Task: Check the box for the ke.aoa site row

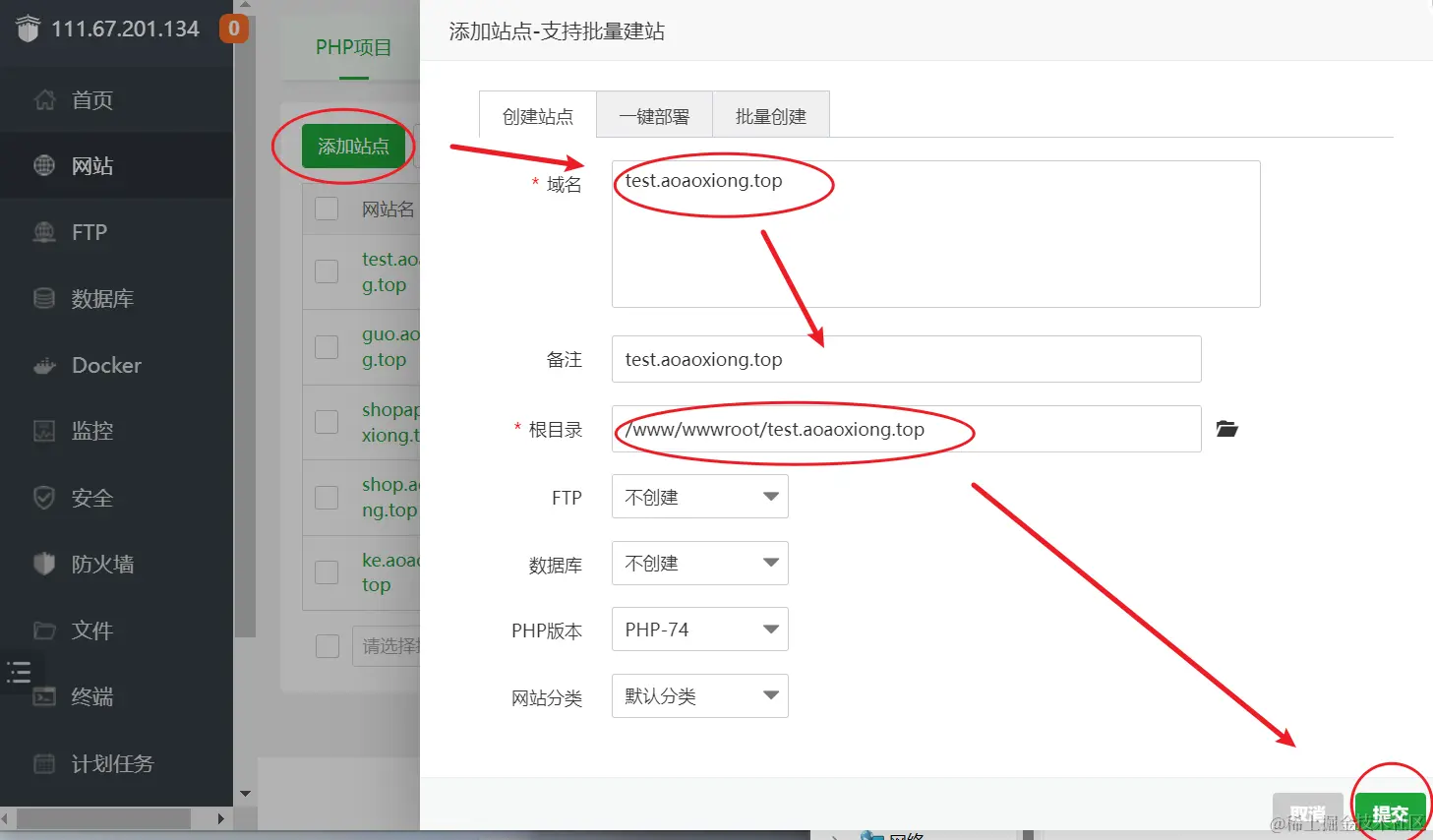Action: click(x=327, y=571)
